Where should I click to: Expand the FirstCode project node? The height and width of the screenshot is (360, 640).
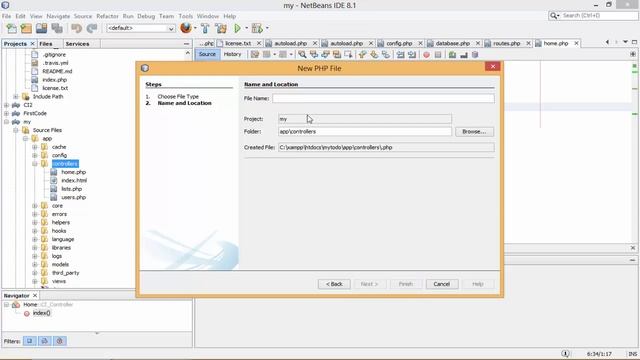pos(7,113)
